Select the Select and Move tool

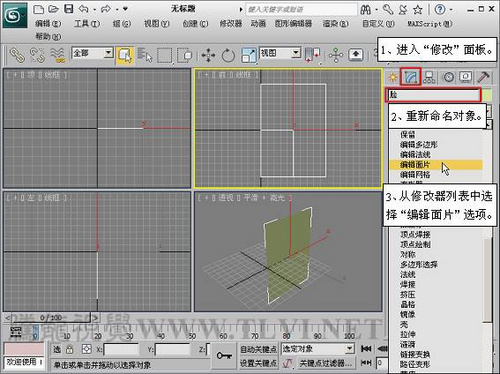pos(208,55)
